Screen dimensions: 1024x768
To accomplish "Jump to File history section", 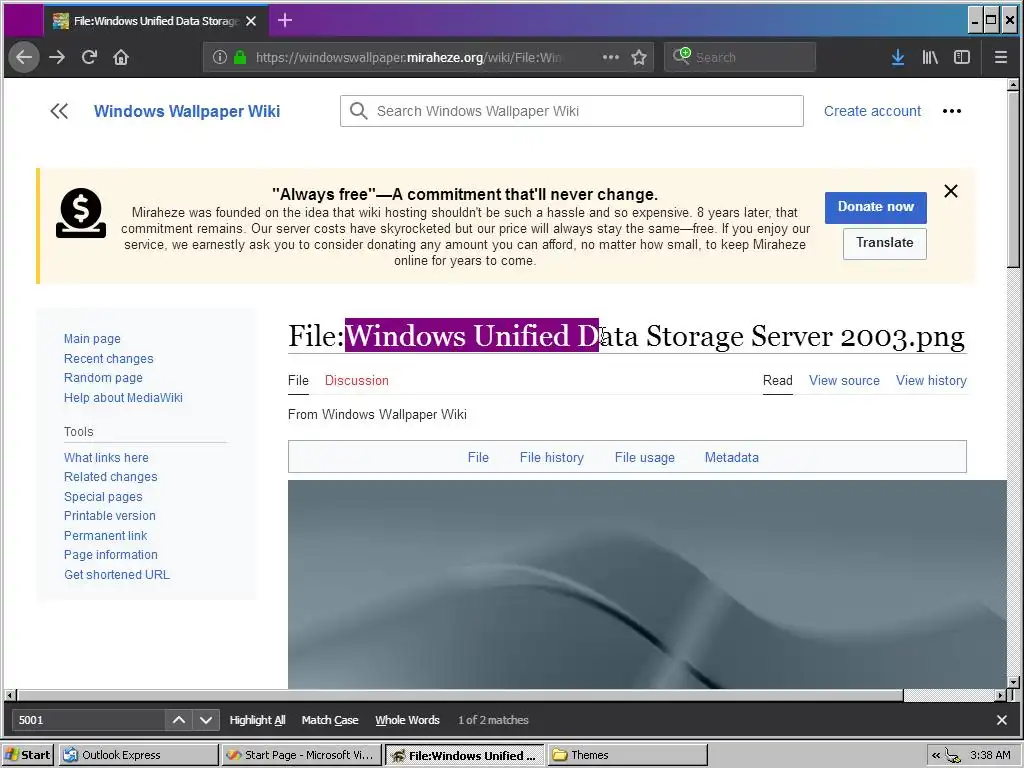I will [552, 457].
